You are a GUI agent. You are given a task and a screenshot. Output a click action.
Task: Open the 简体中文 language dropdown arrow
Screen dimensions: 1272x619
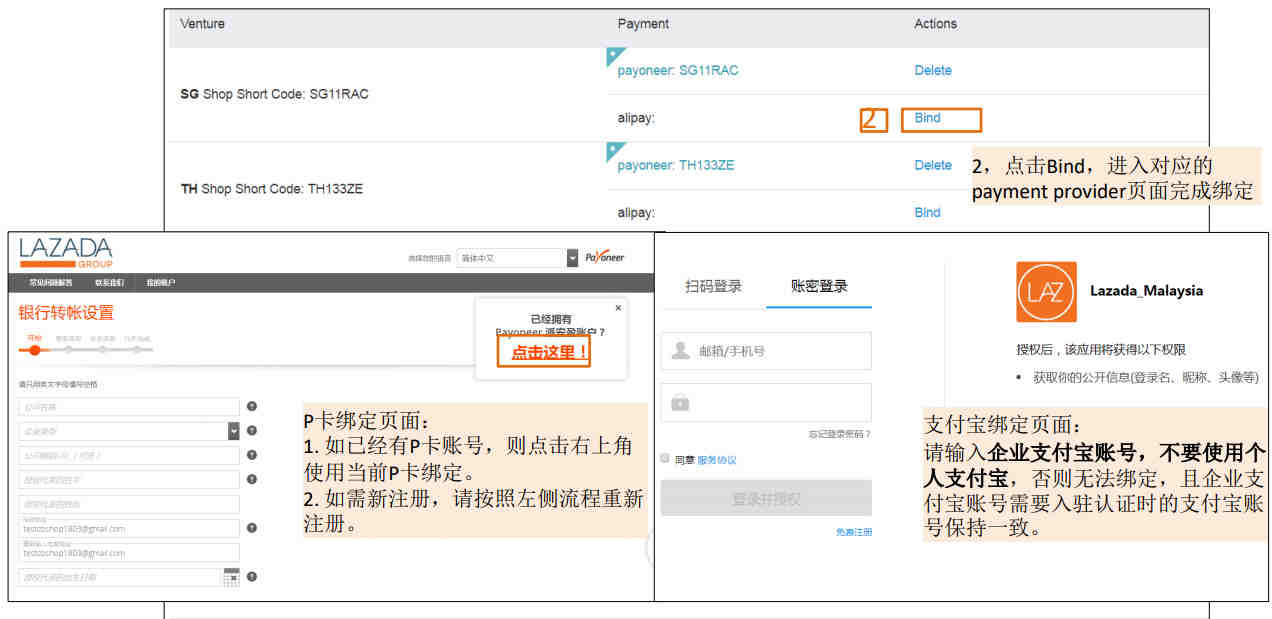point(572,258)
